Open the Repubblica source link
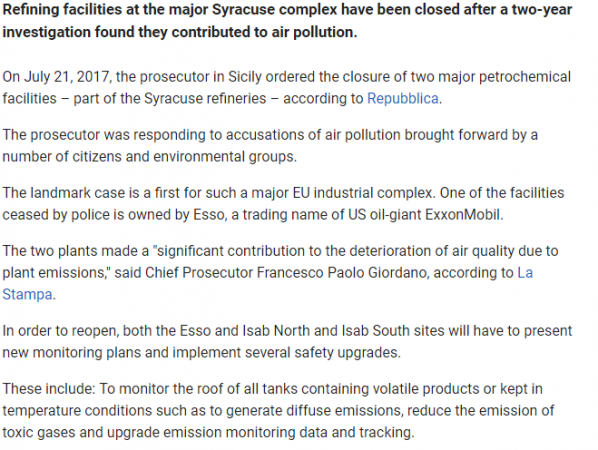 [x=402, y=98]
